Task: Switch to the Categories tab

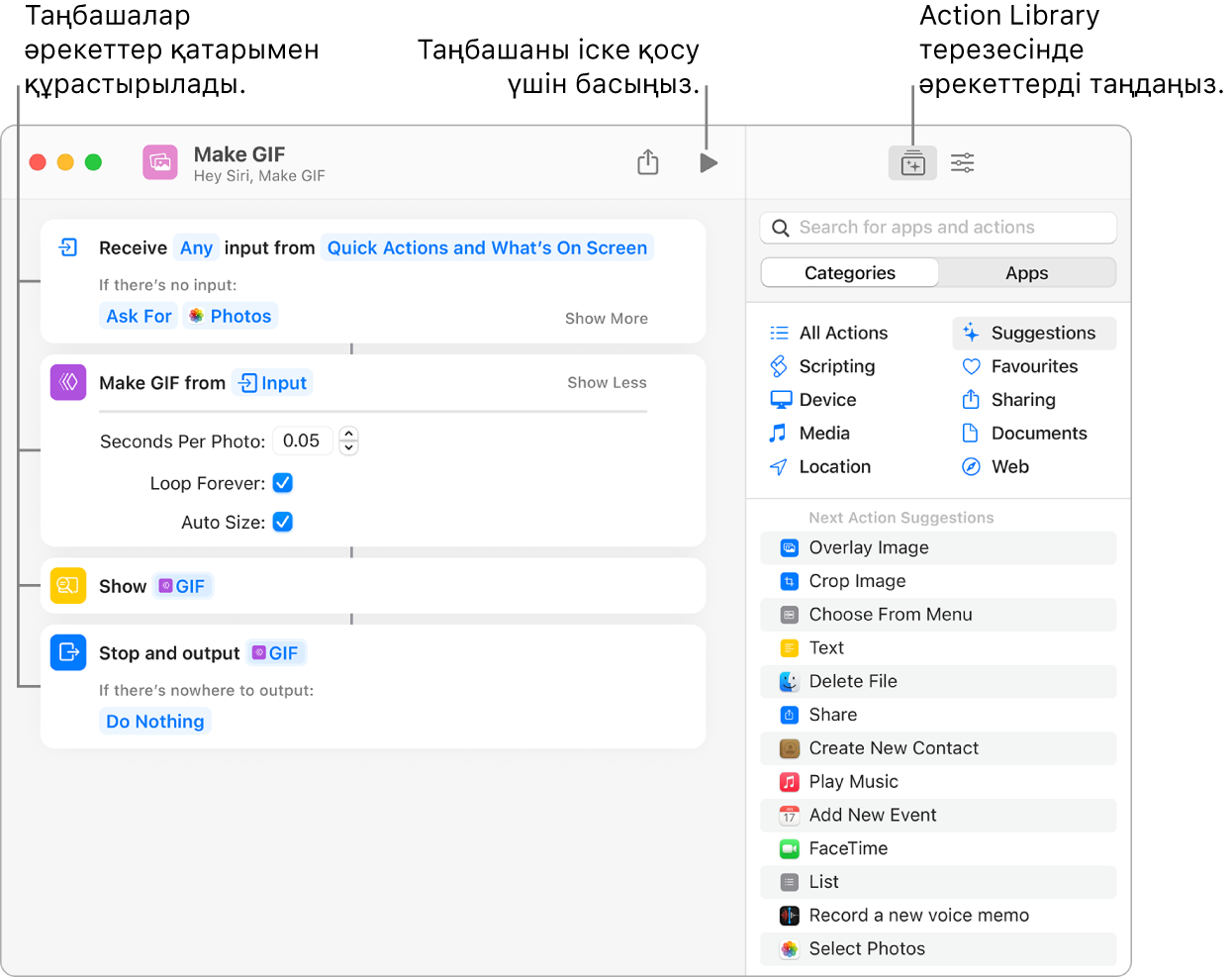Action: pos(849,273)
